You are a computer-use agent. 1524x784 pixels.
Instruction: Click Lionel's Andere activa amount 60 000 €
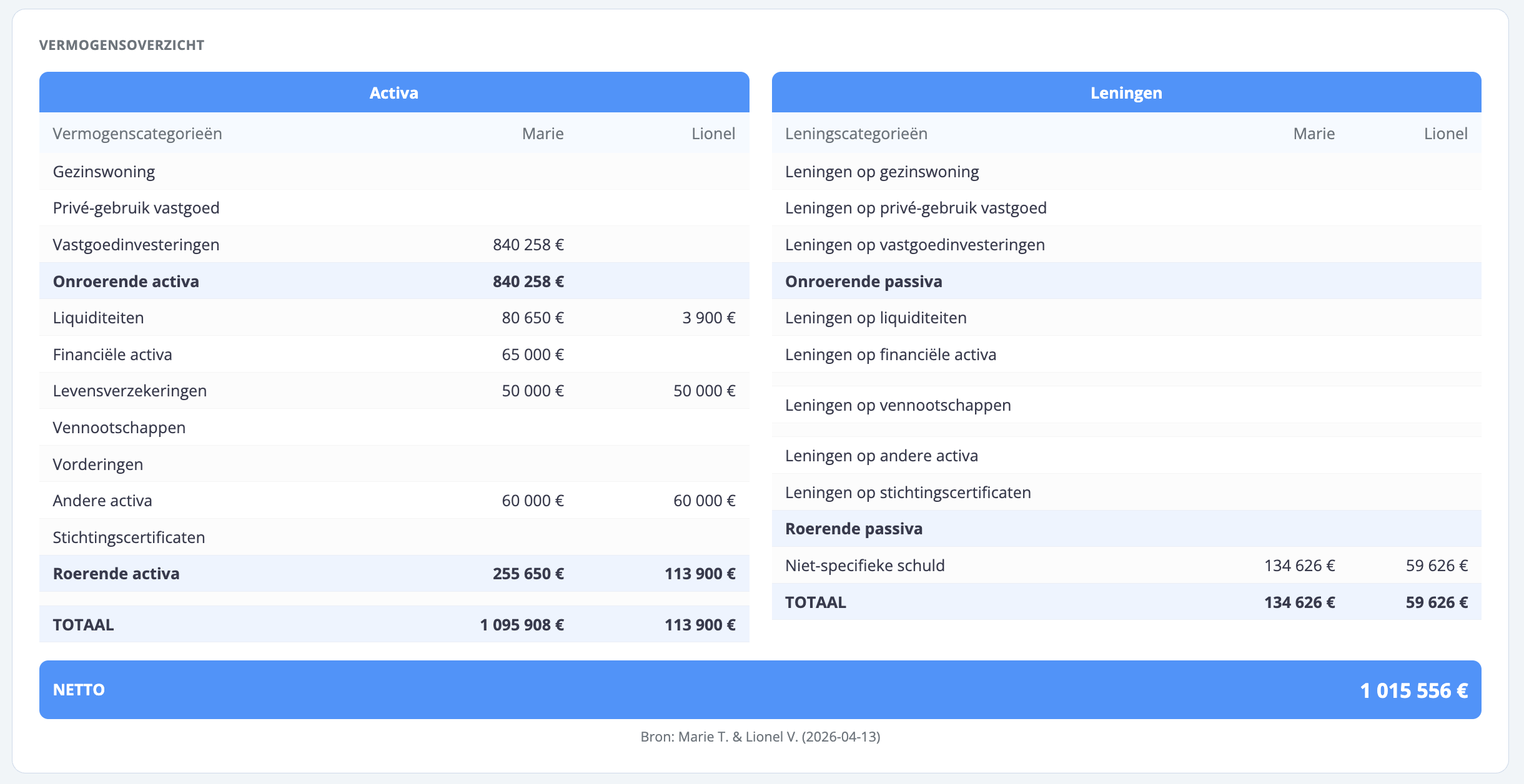[704, 501]
